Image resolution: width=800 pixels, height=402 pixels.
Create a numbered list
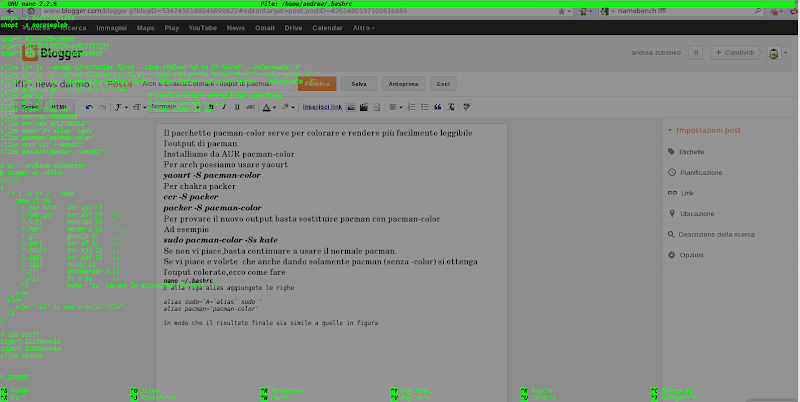411,107
